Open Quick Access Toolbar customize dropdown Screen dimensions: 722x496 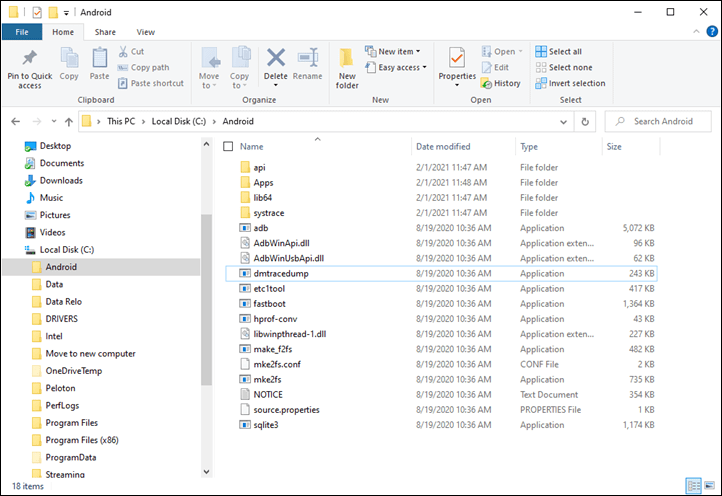[66, 13]
